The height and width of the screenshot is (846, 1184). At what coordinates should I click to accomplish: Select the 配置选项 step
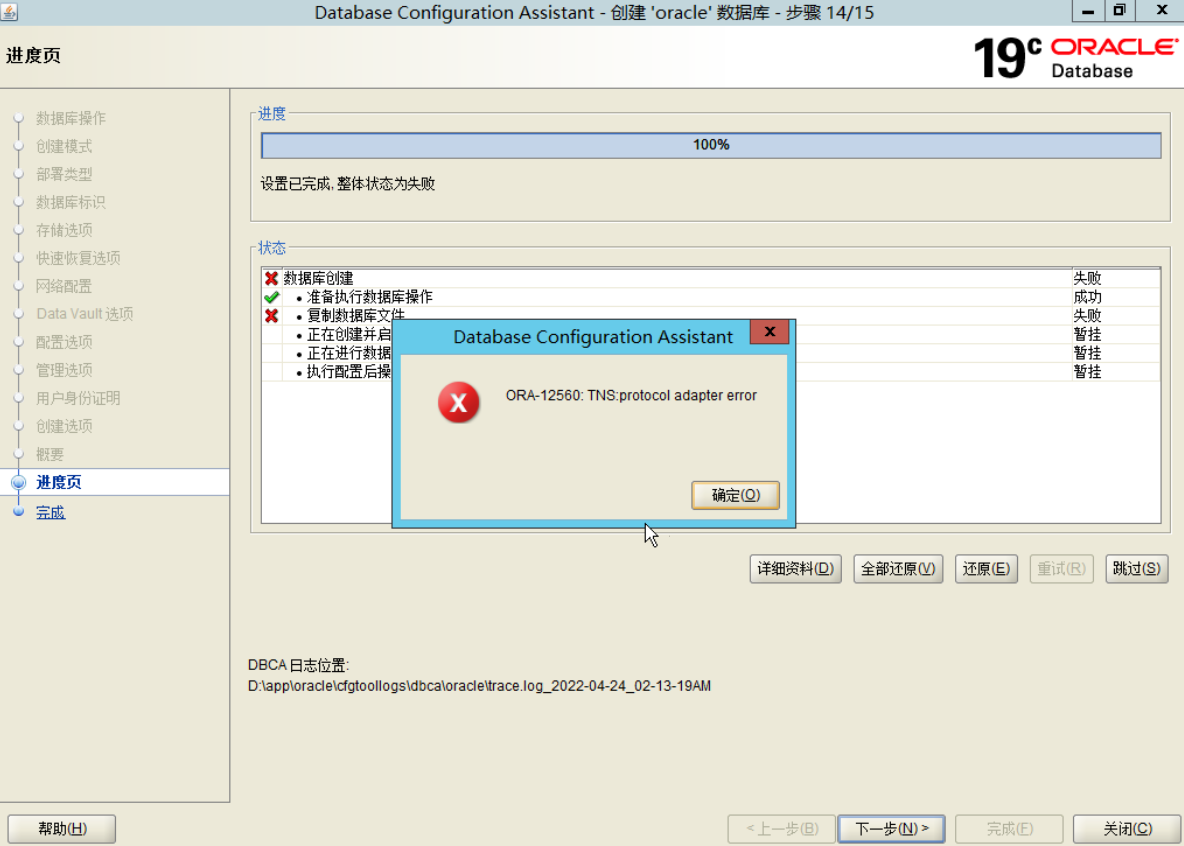[64, 342]
